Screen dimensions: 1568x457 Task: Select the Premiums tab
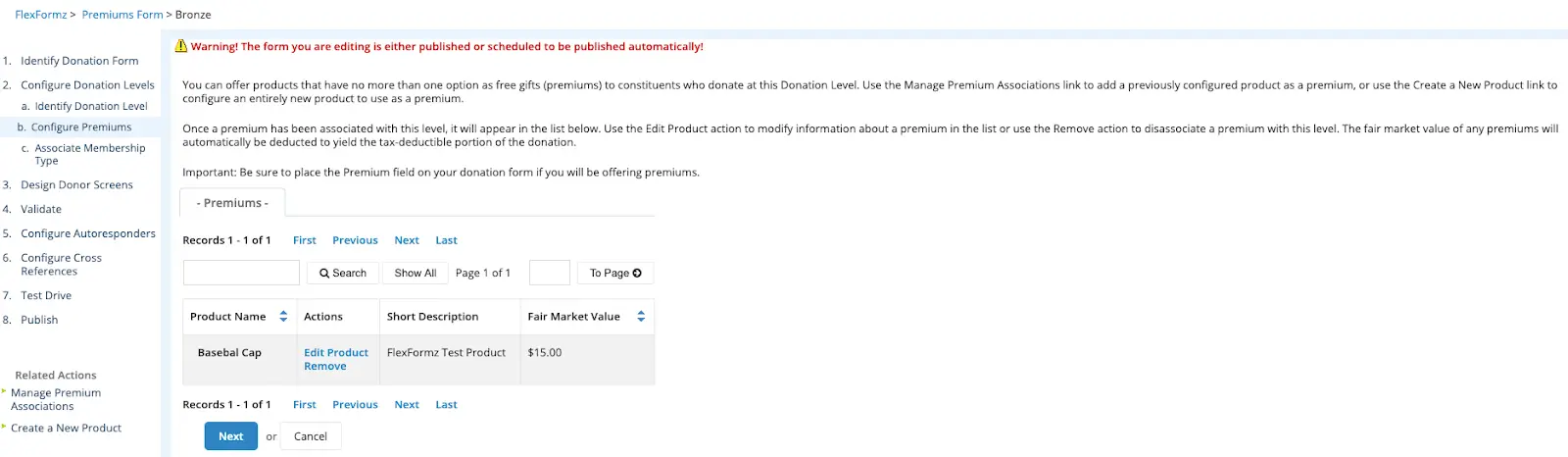click(232, 203)
